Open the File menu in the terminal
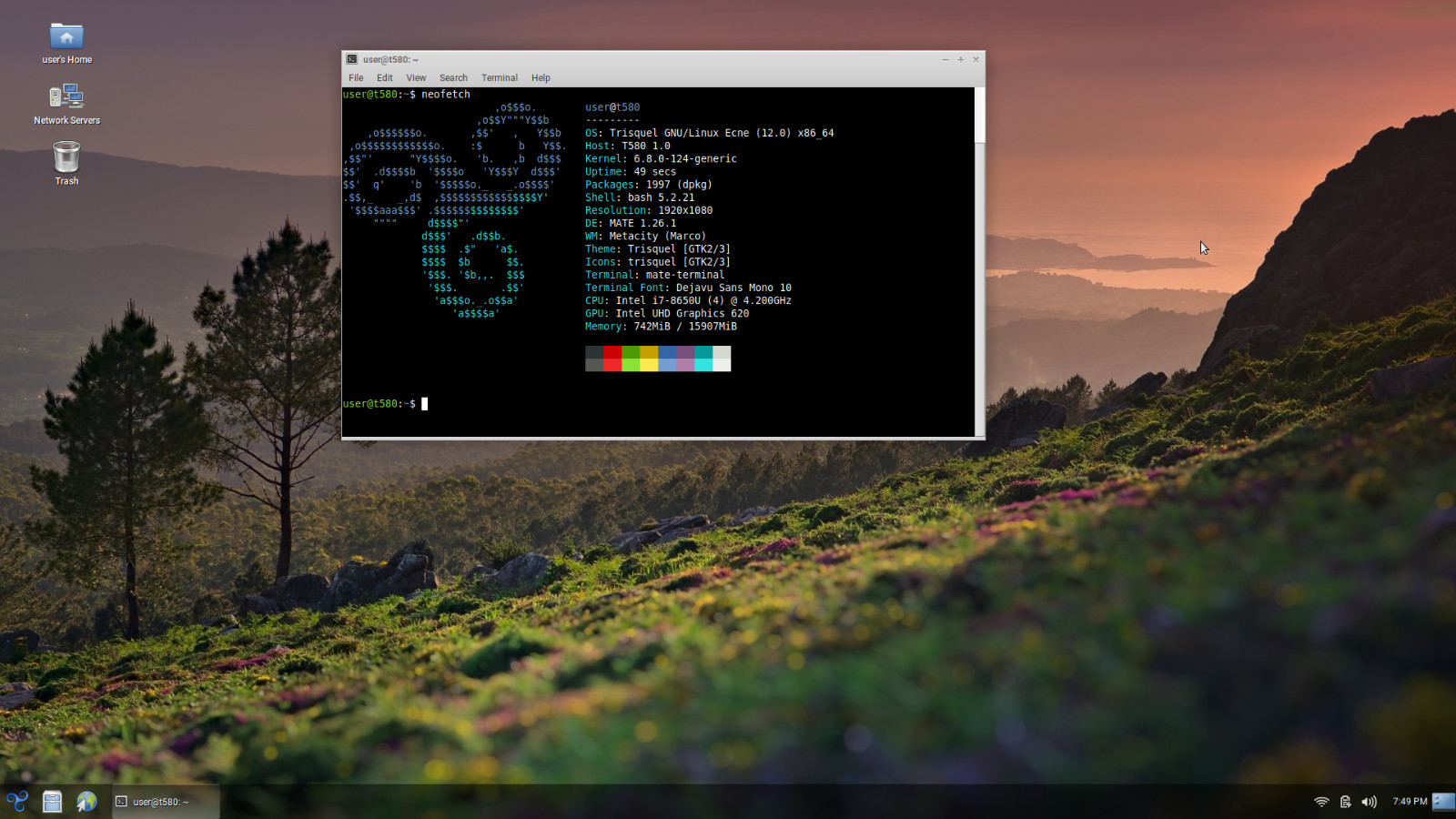1456x819 pixels. click(x=356, y=78)
